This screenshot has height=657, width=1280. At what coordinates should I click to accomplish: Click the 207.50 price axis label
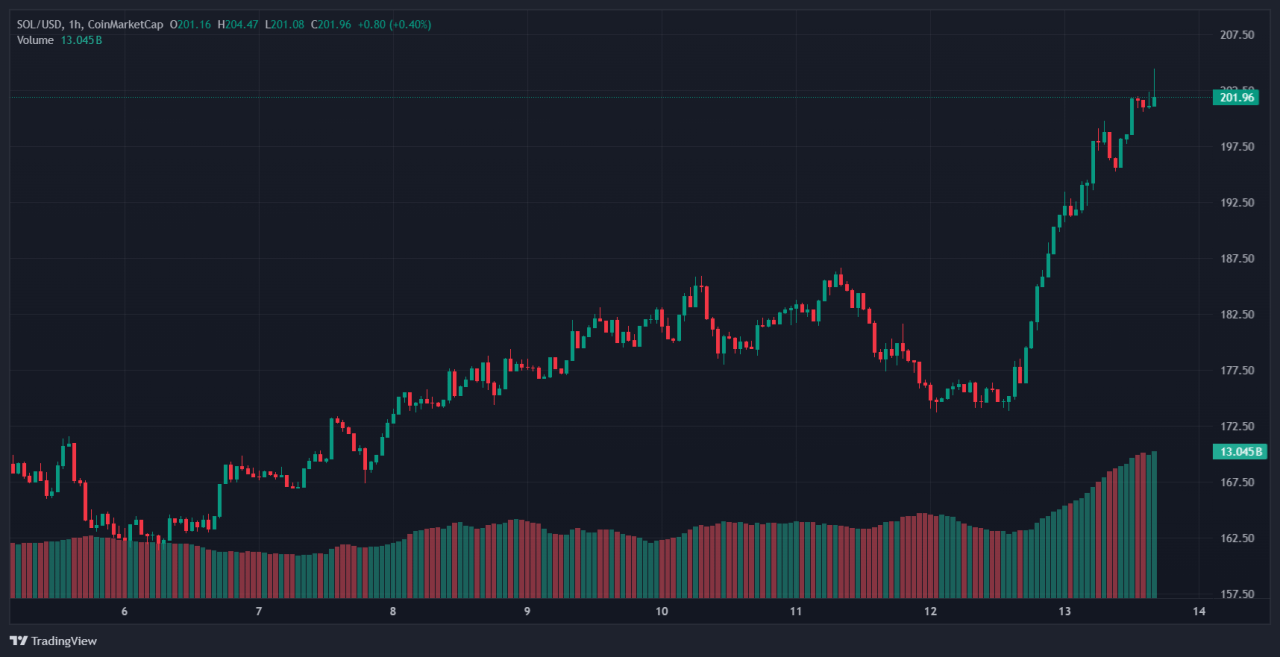pos(1232,35)
